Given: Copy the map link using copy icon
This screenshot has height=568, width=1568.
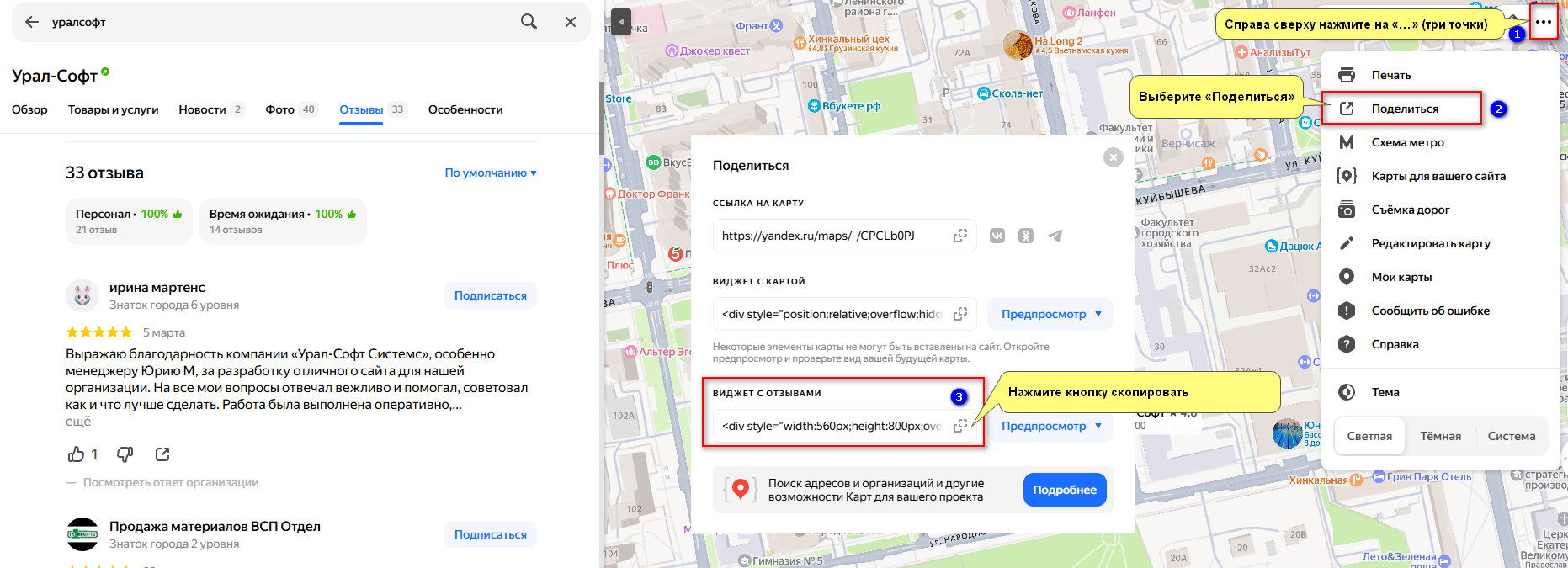Looking at the screenshot, I should (959, 236).
